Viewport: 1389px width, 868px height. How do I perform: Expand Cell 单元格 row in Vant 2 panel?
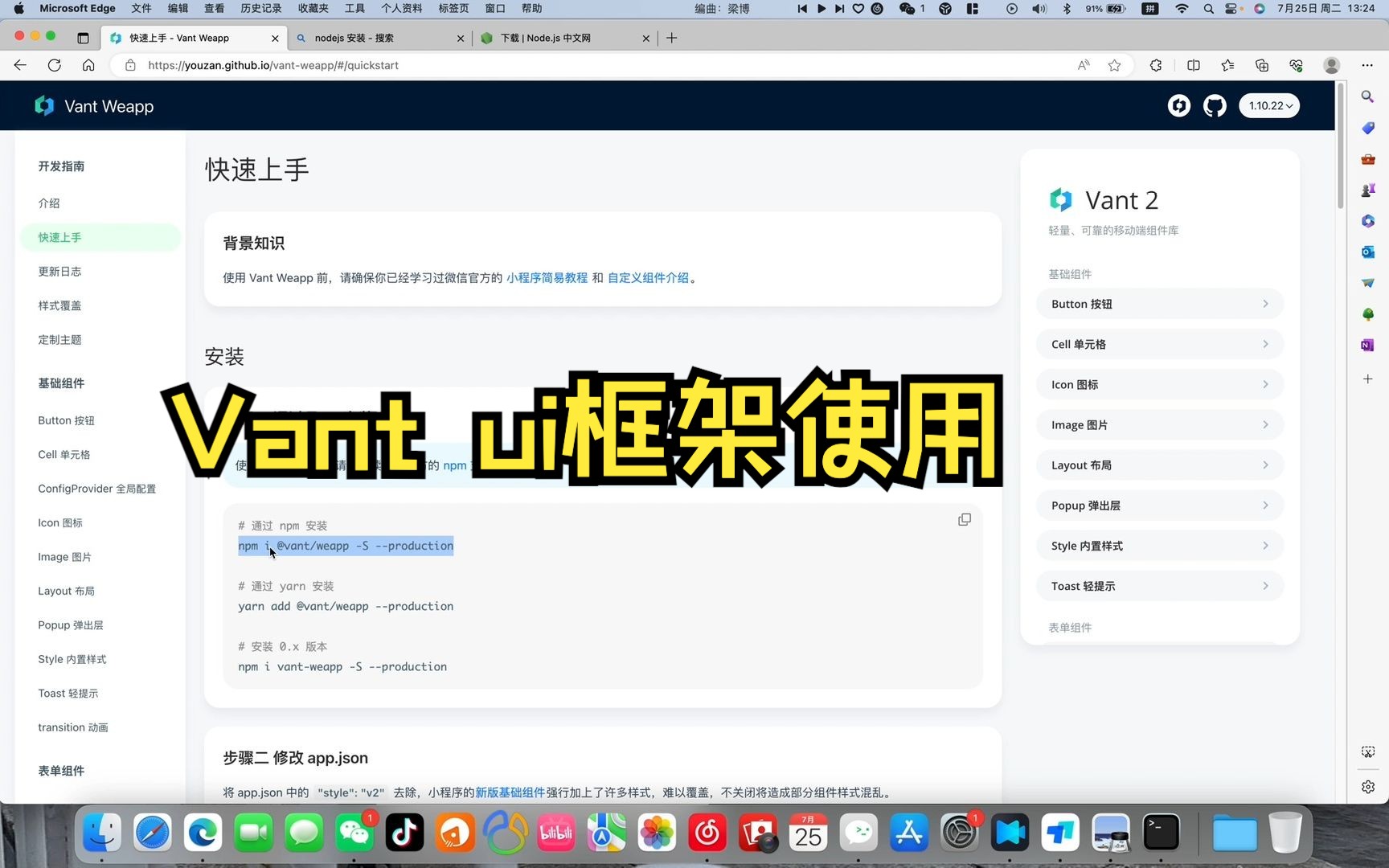coord(1159,344)
